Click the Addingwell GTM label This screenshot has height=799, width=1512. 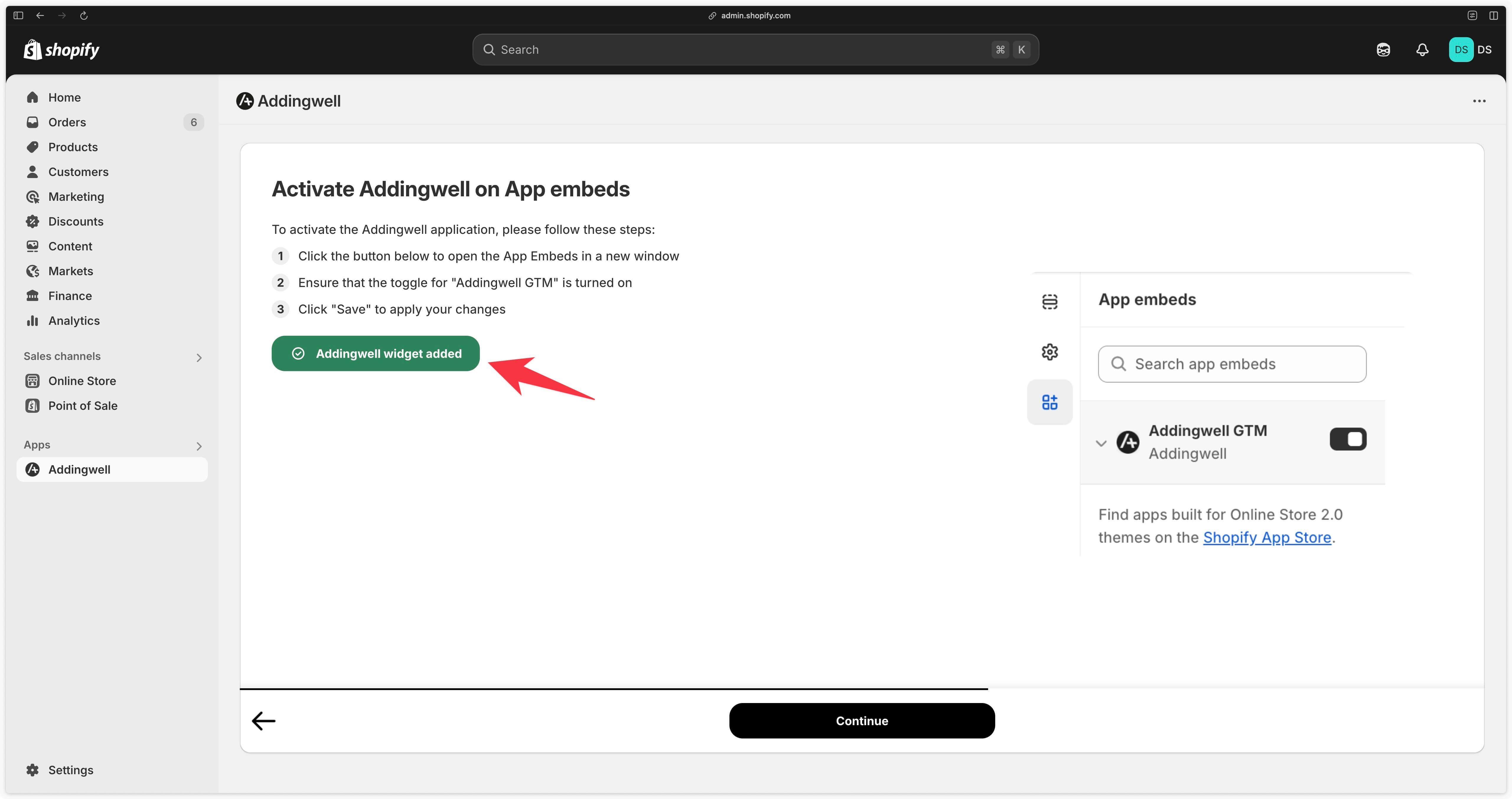click(1207, 431)
